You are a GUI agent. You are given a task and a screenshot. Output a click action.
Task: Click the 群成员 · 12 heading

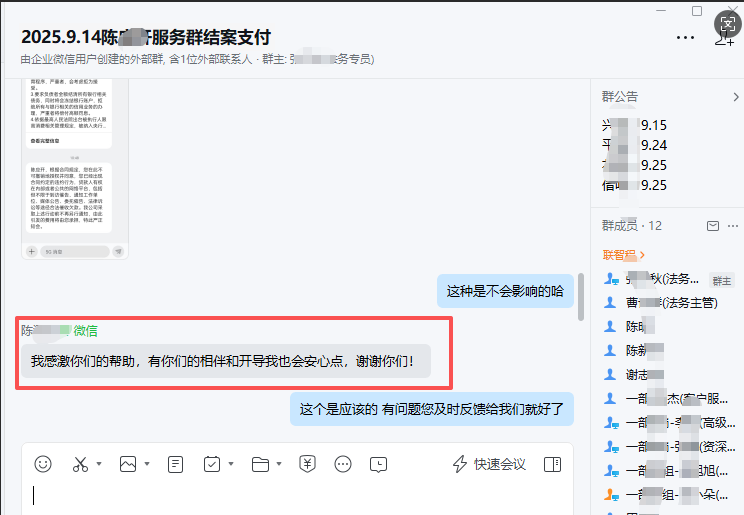pyautogui.click(x=632, y=226)
